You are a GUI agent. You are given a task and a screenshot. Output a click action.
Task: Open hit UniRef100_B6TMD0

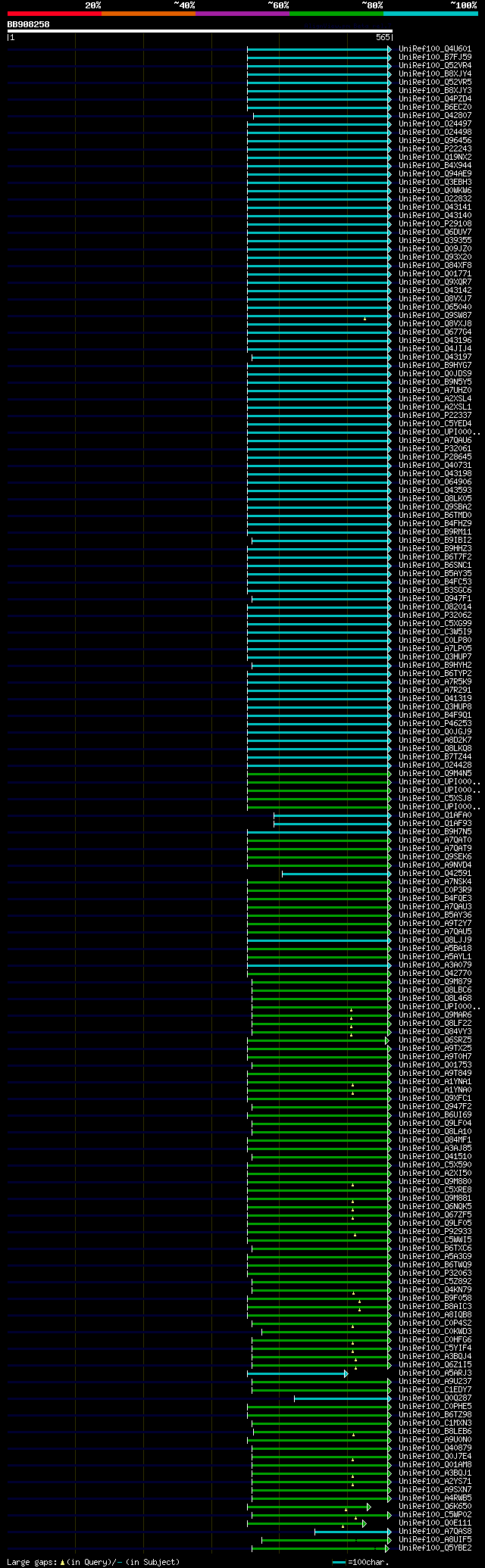[x=435, y=515]
